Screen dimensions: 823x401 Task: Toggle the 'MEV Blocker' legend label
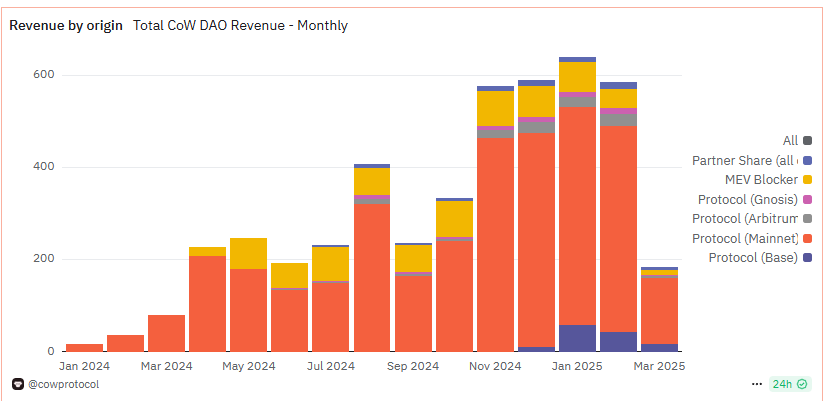click(760, 180)
